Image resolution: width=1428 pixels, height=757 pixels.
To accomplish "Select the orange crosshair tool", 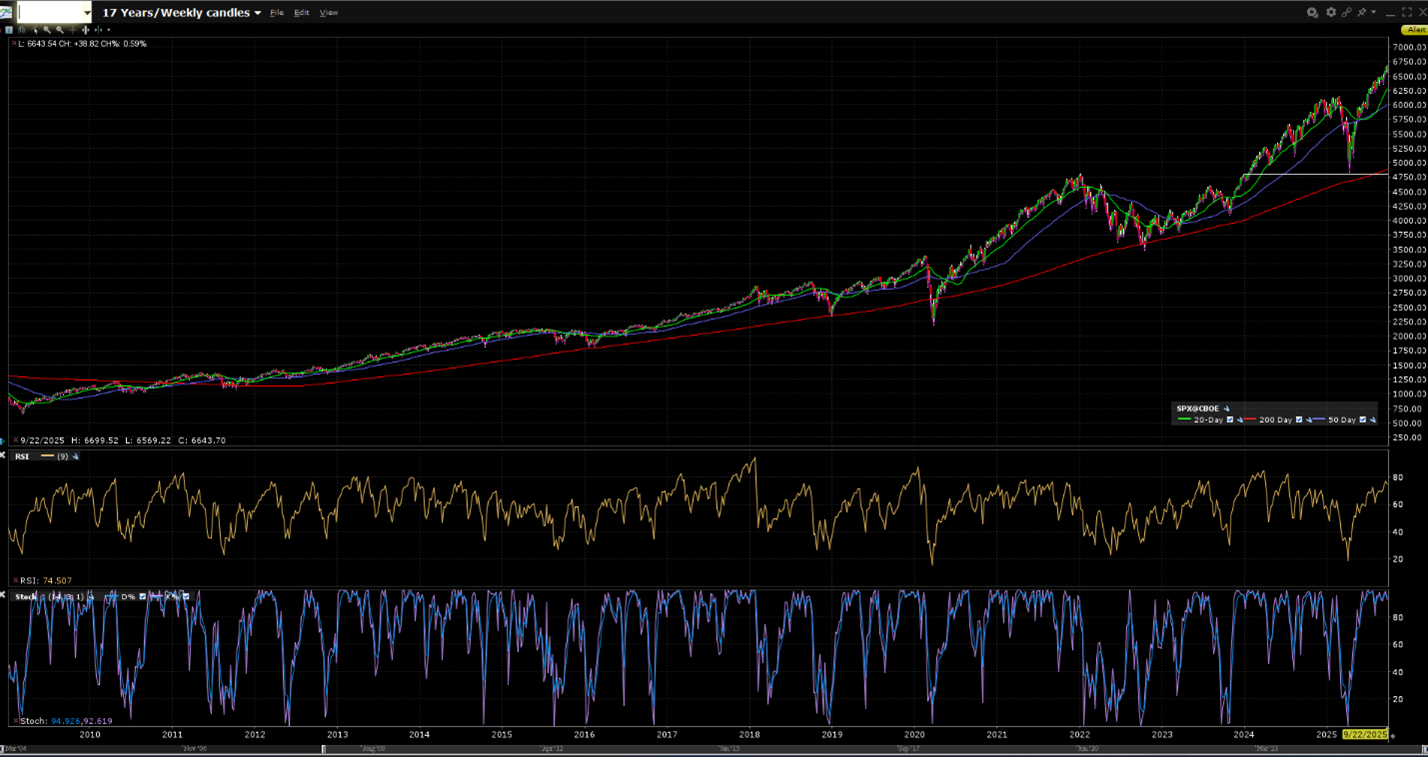I will pyautogui.click(x=73, y=30).
